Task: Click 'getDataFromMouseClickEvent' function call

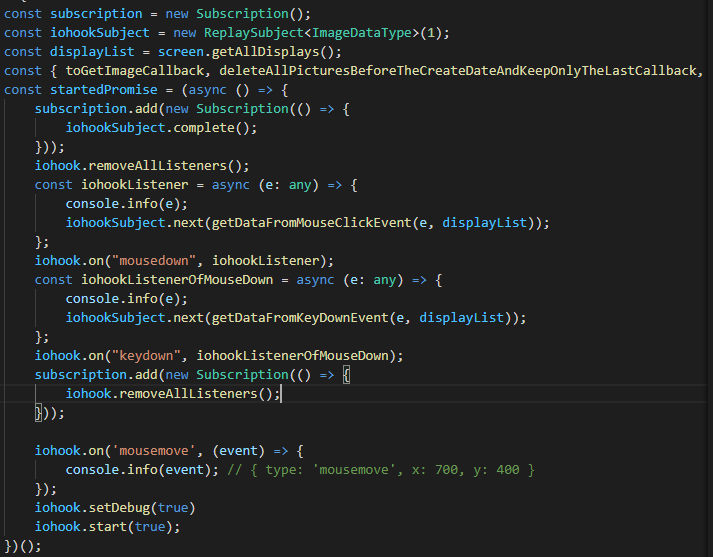Action: click(x=311, y=223)
